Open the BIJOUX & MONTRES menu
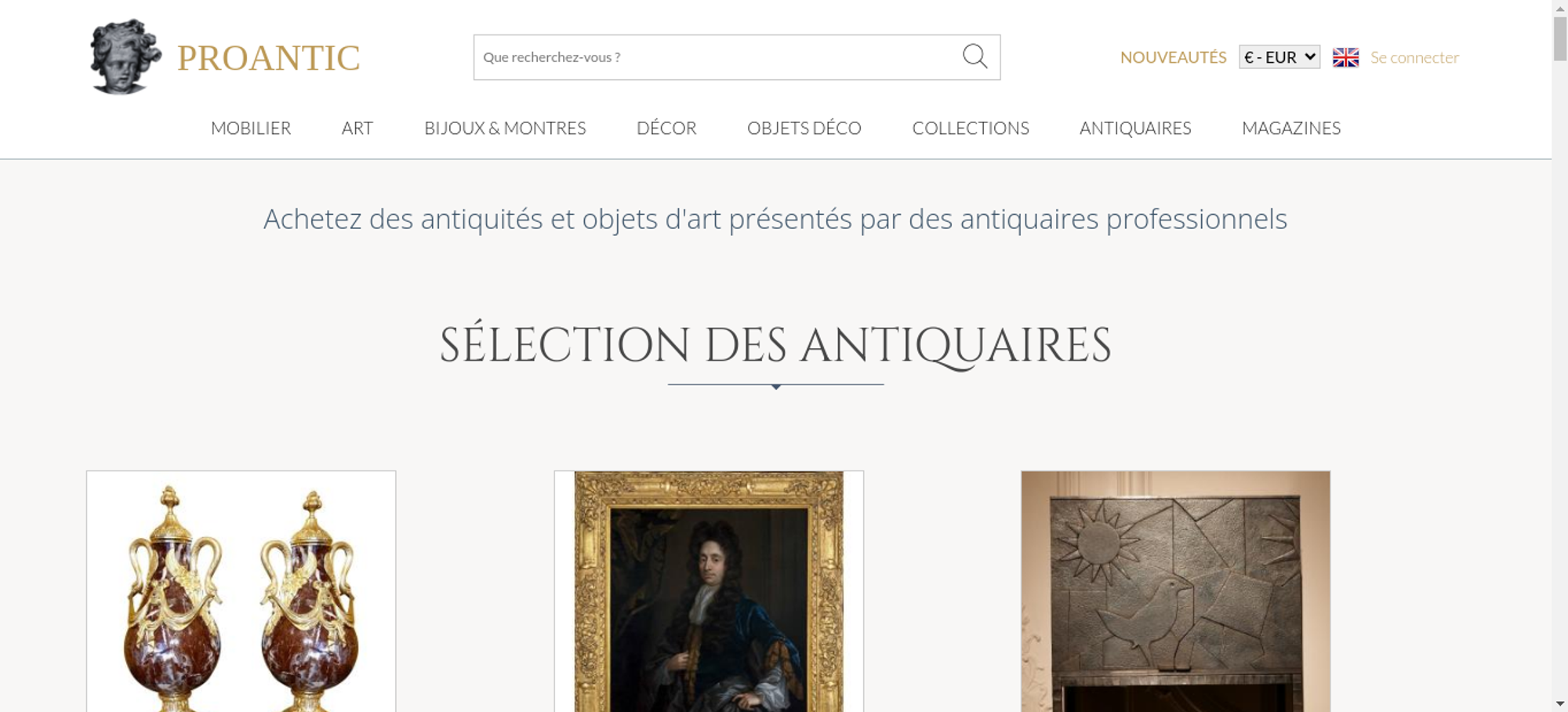This screenshot has height=712, width=1568. (x=505, y=128)
